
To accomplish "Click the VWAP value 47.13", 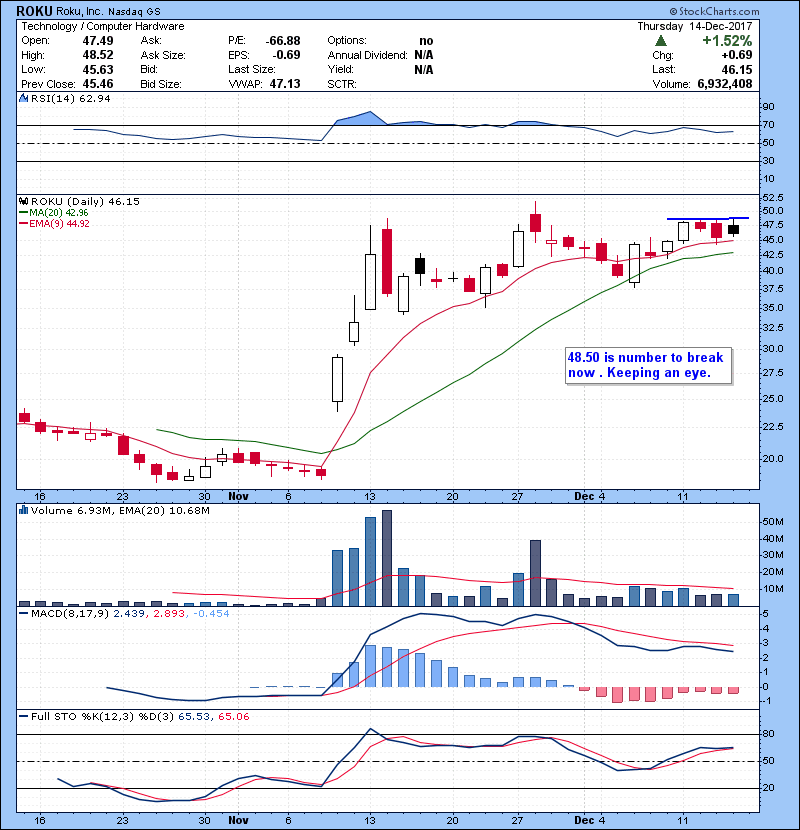I will pyautogui.click(x=285, y=84).
